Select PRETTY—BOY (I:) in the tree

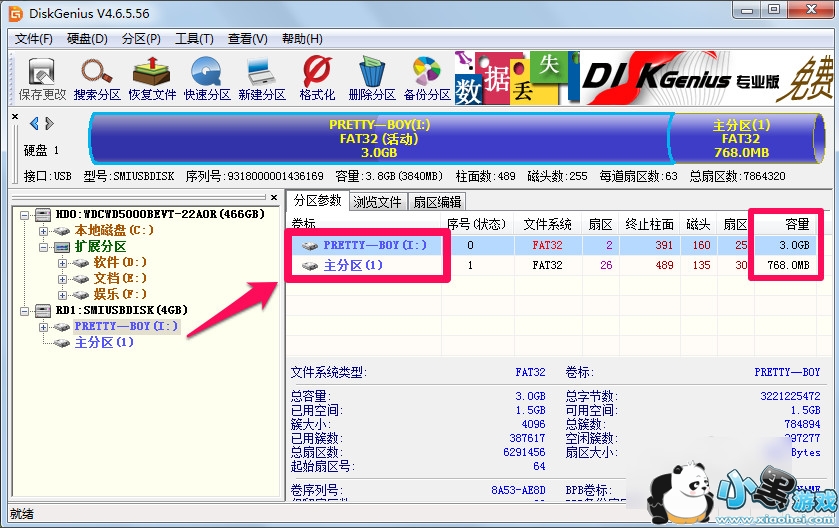126,326
